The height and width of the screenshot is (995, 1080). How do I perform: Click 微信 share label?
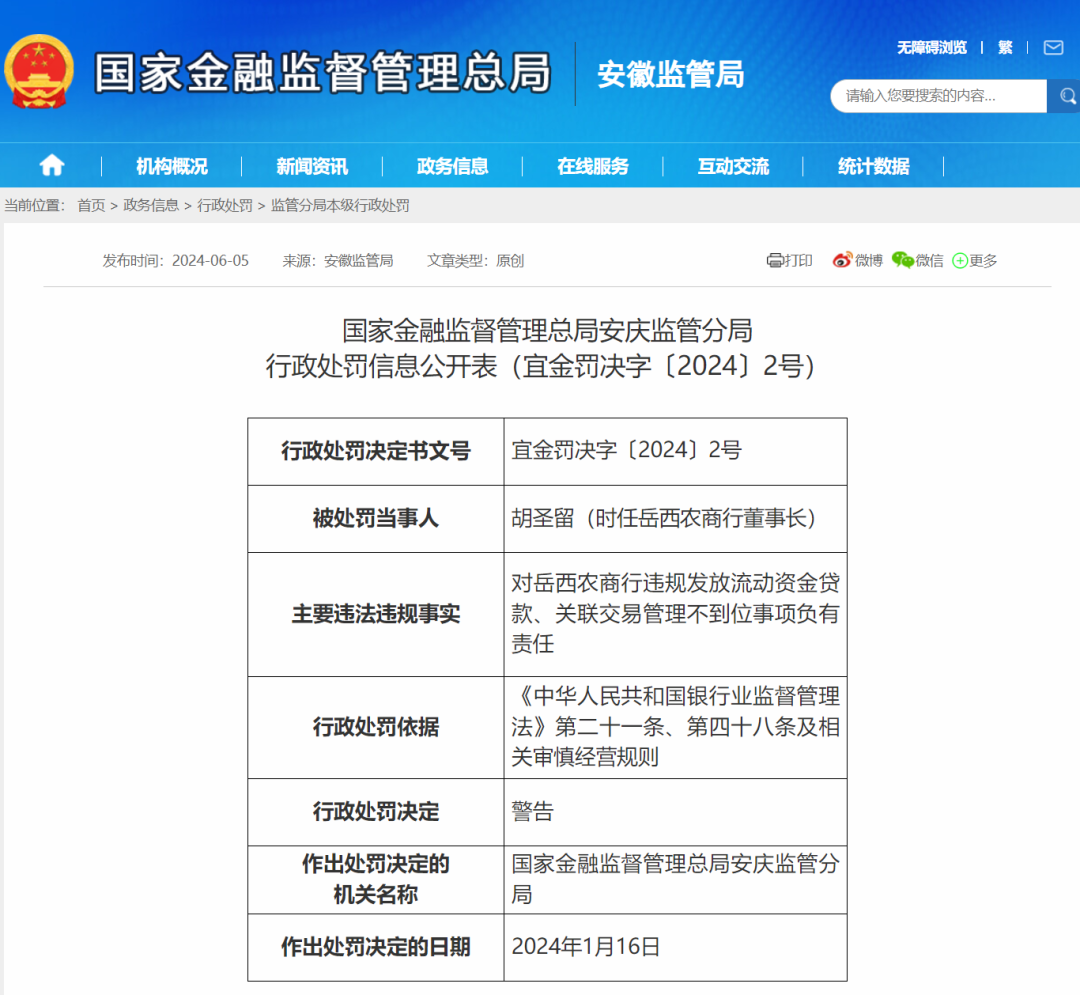[929, 260]
